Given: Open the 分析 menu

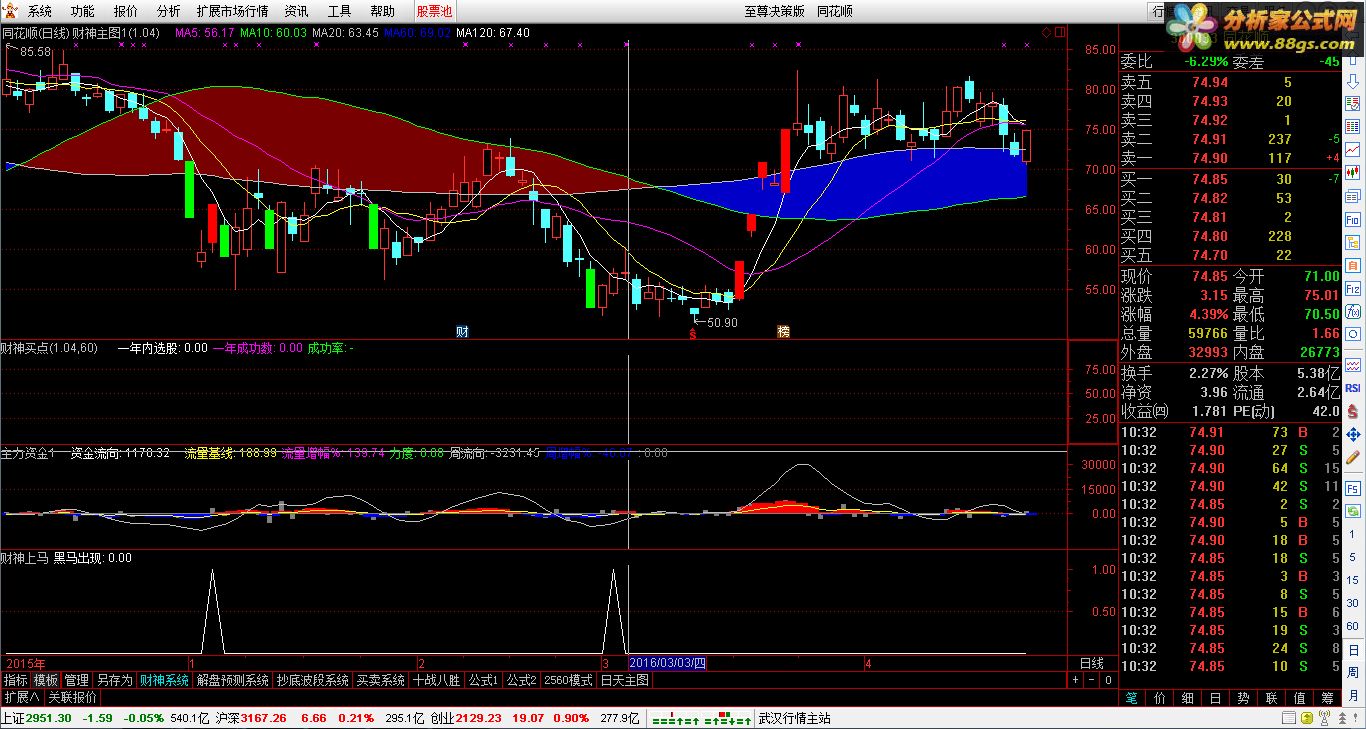Looking at the screenshot, I should coord(169,11).
